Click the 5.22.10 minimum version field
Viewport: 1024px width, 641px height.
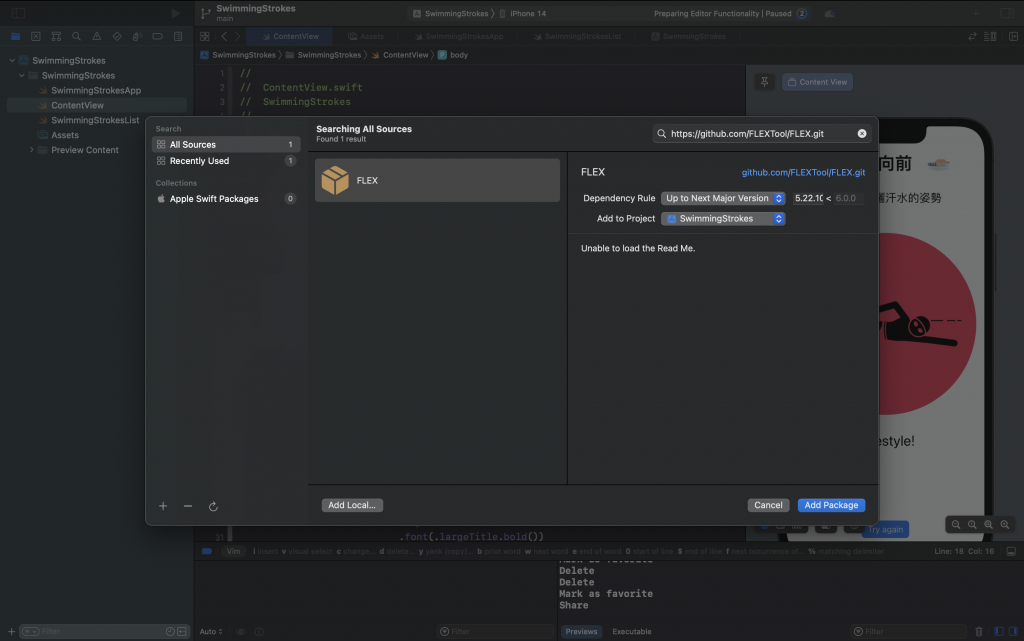(808, 198)
